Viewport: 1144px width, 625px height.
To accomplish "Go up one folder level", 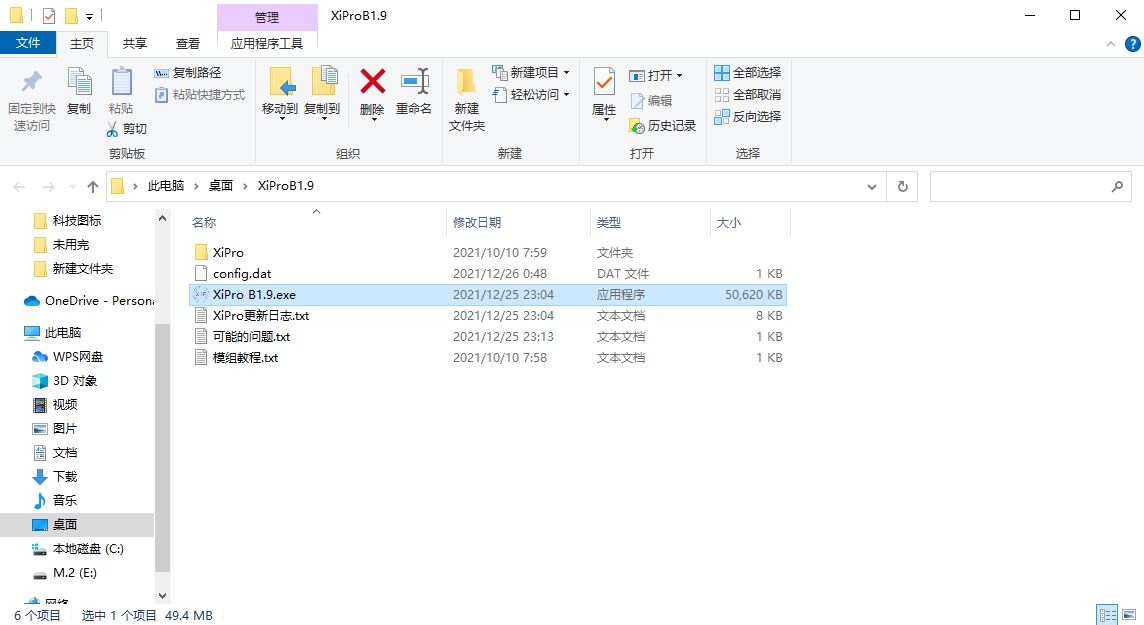I will click(x=93, y=187).
